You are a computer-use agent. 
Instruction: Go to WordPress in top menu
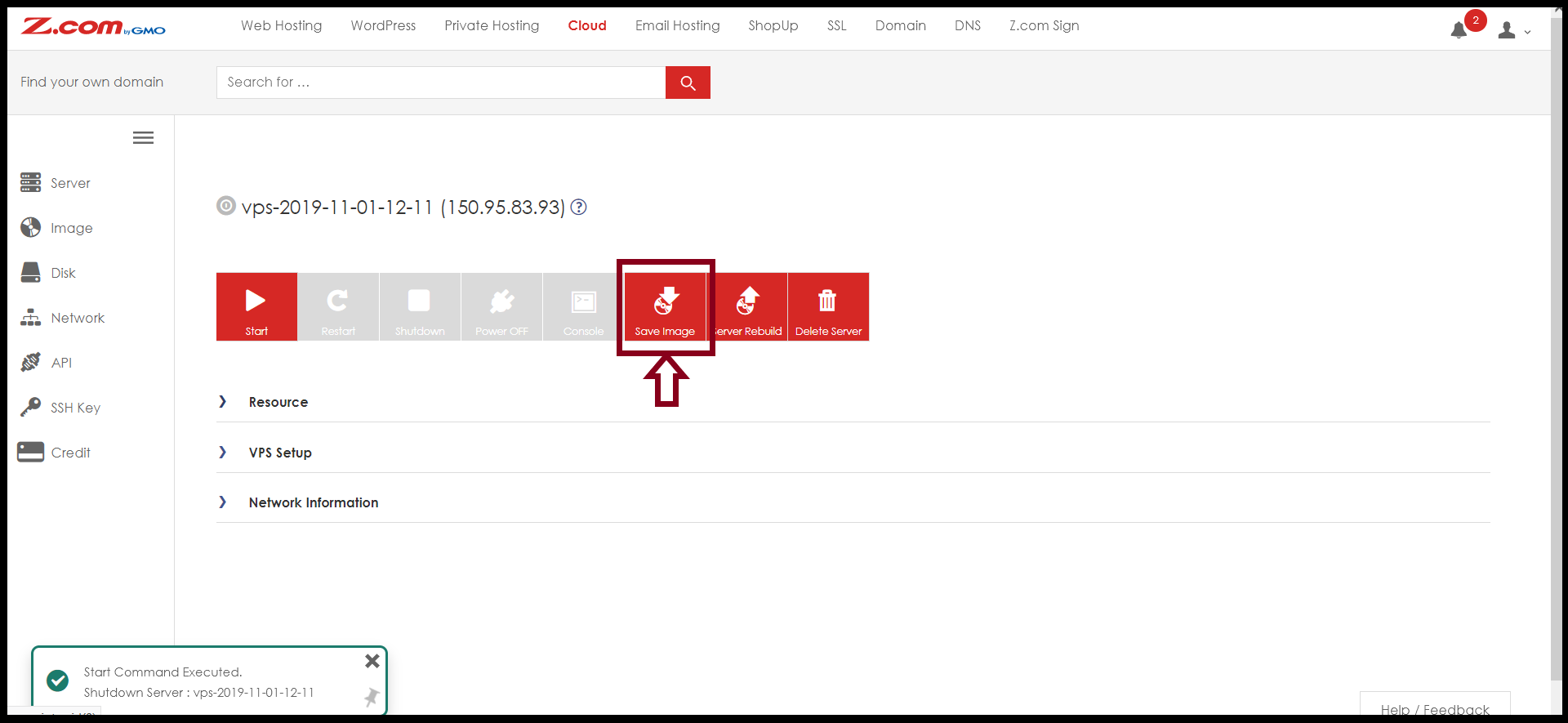pyautogui.click(x=383, y=26)
